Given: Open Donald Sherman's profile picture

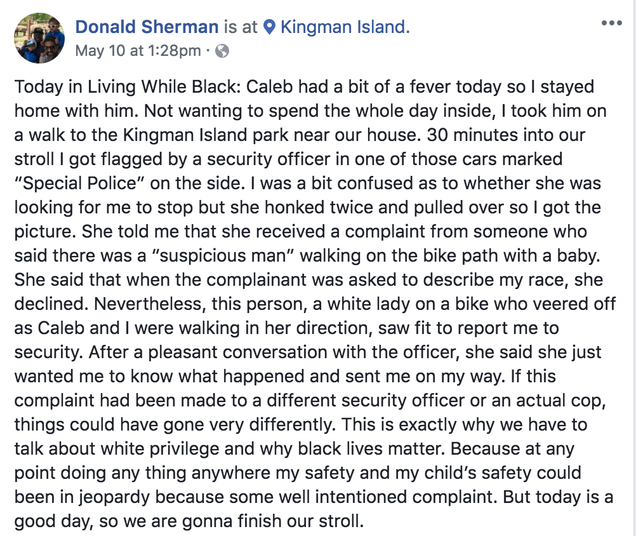Looking at the screenshot, I should (x=39, y=38).
